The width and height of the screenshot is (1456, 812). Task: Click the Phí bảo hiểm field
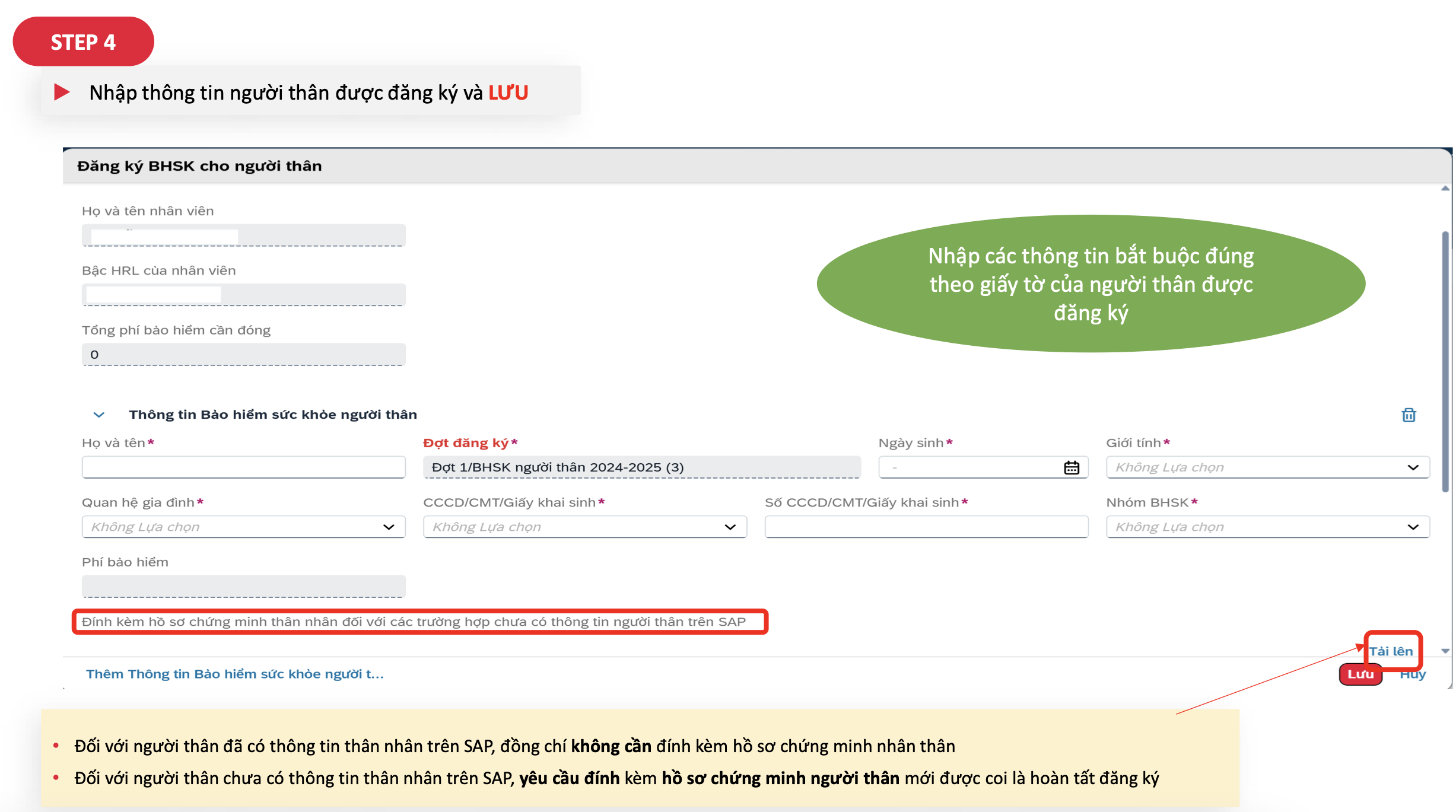(243, 586)
